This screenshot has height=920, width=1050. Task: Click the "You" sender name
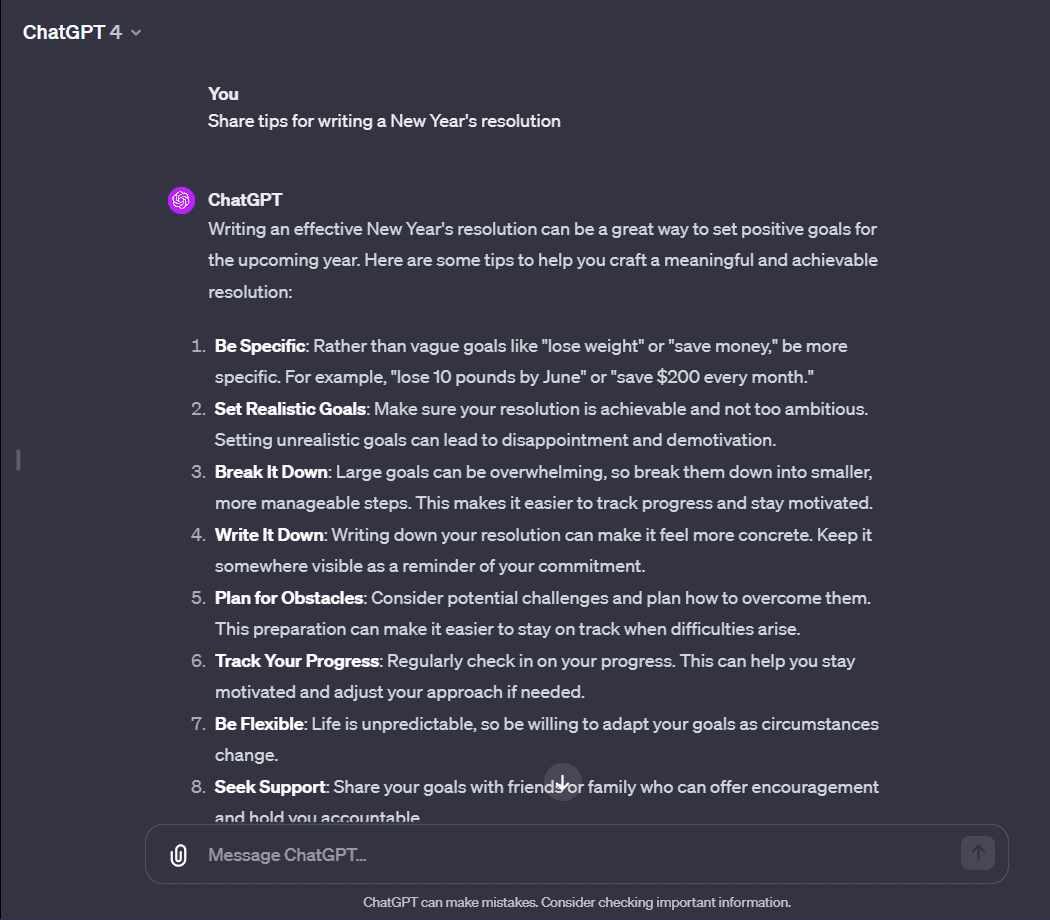(223, 94)
